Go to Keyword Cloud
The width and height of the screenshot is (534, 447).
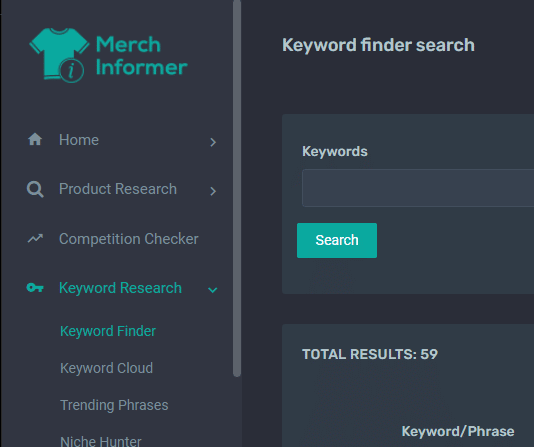(x=107, y=368)
